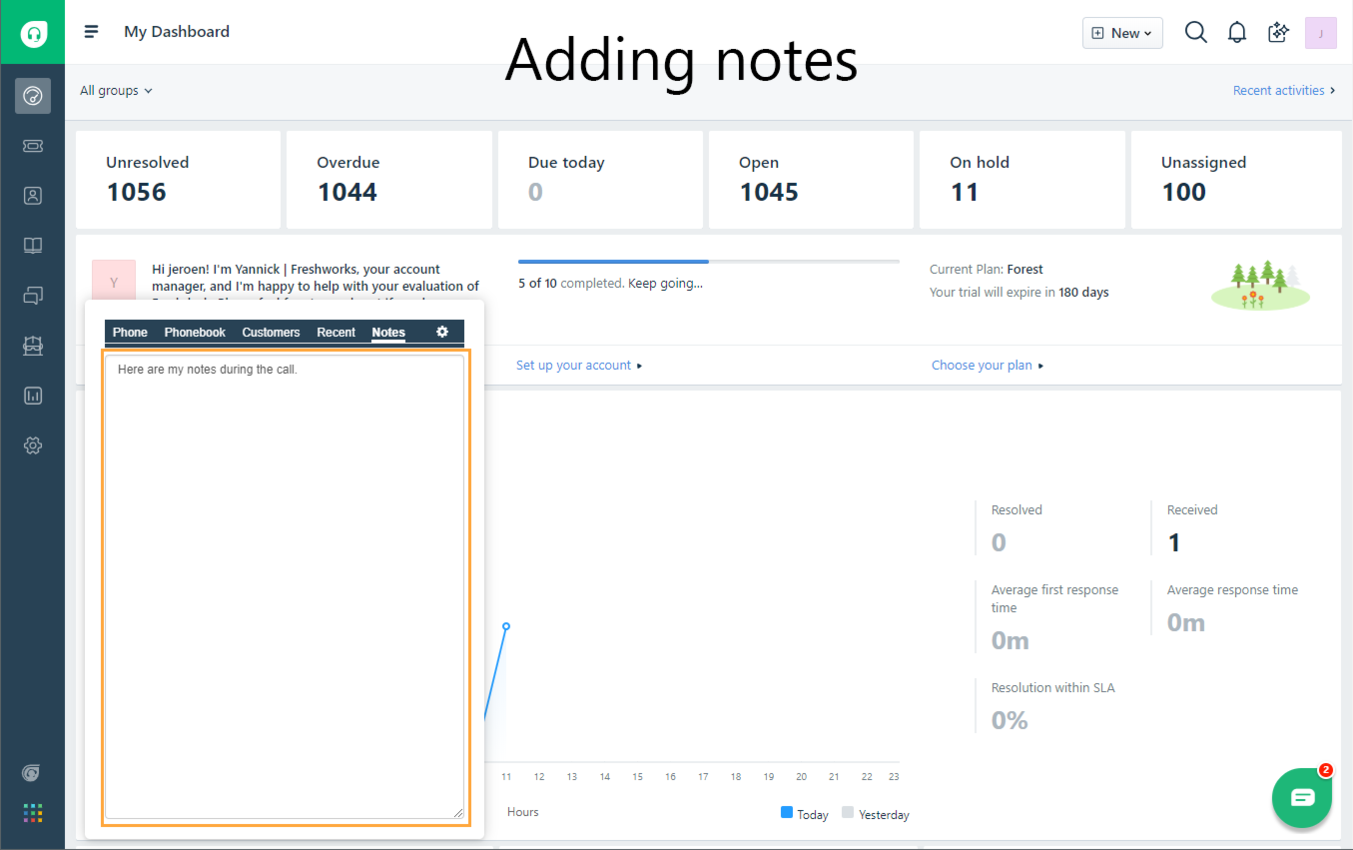The image size is (1353, 850).
Task: Click Set up your account link
Action: (x=574, y=365)
